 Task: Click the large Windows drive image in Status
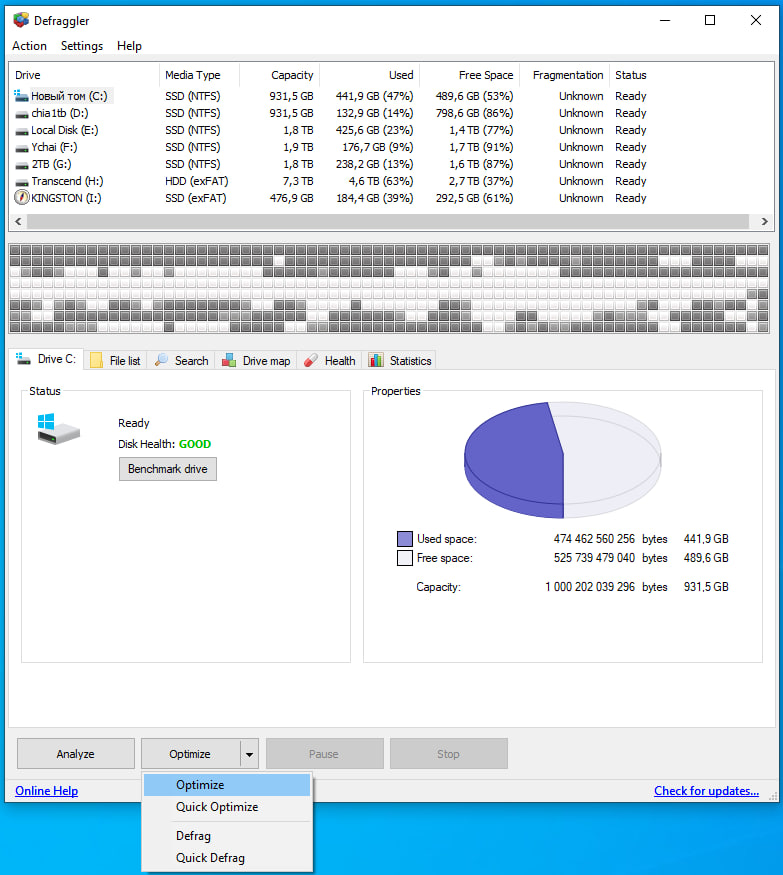pos(59,429)
